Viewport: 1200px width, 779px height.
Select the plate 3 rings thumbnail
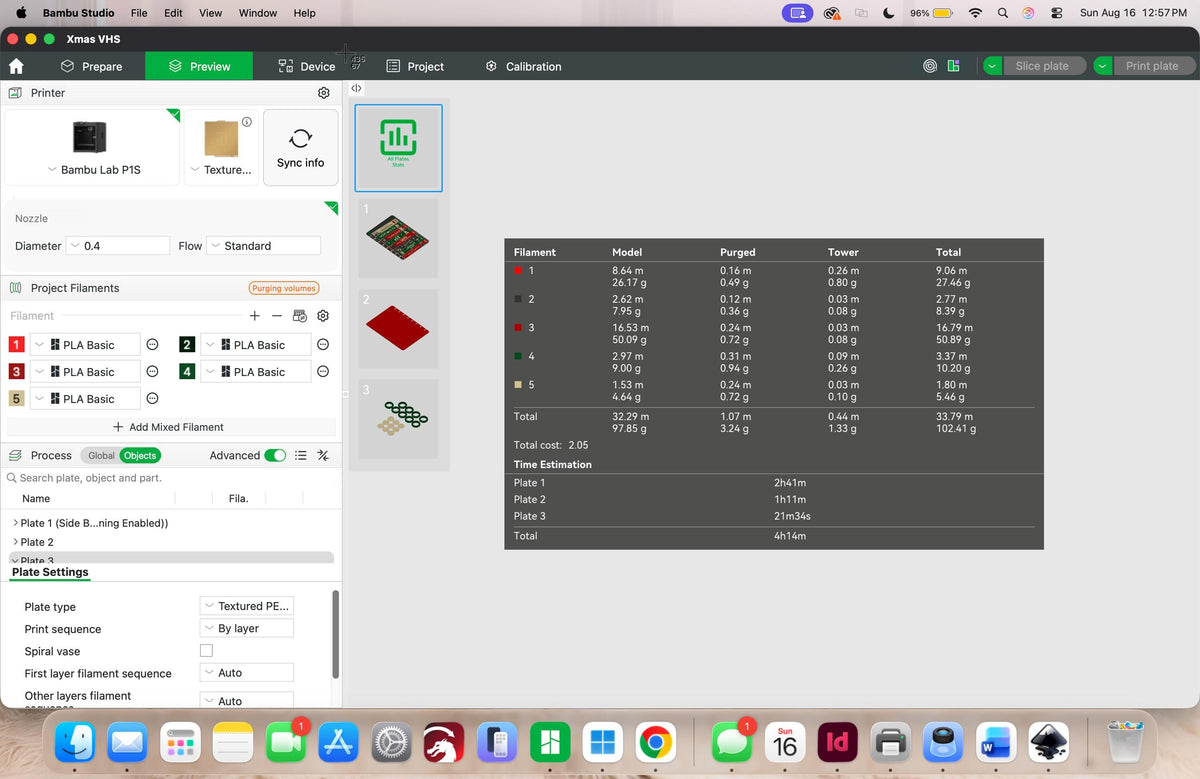pyautogui.click(x=398, y=419)
